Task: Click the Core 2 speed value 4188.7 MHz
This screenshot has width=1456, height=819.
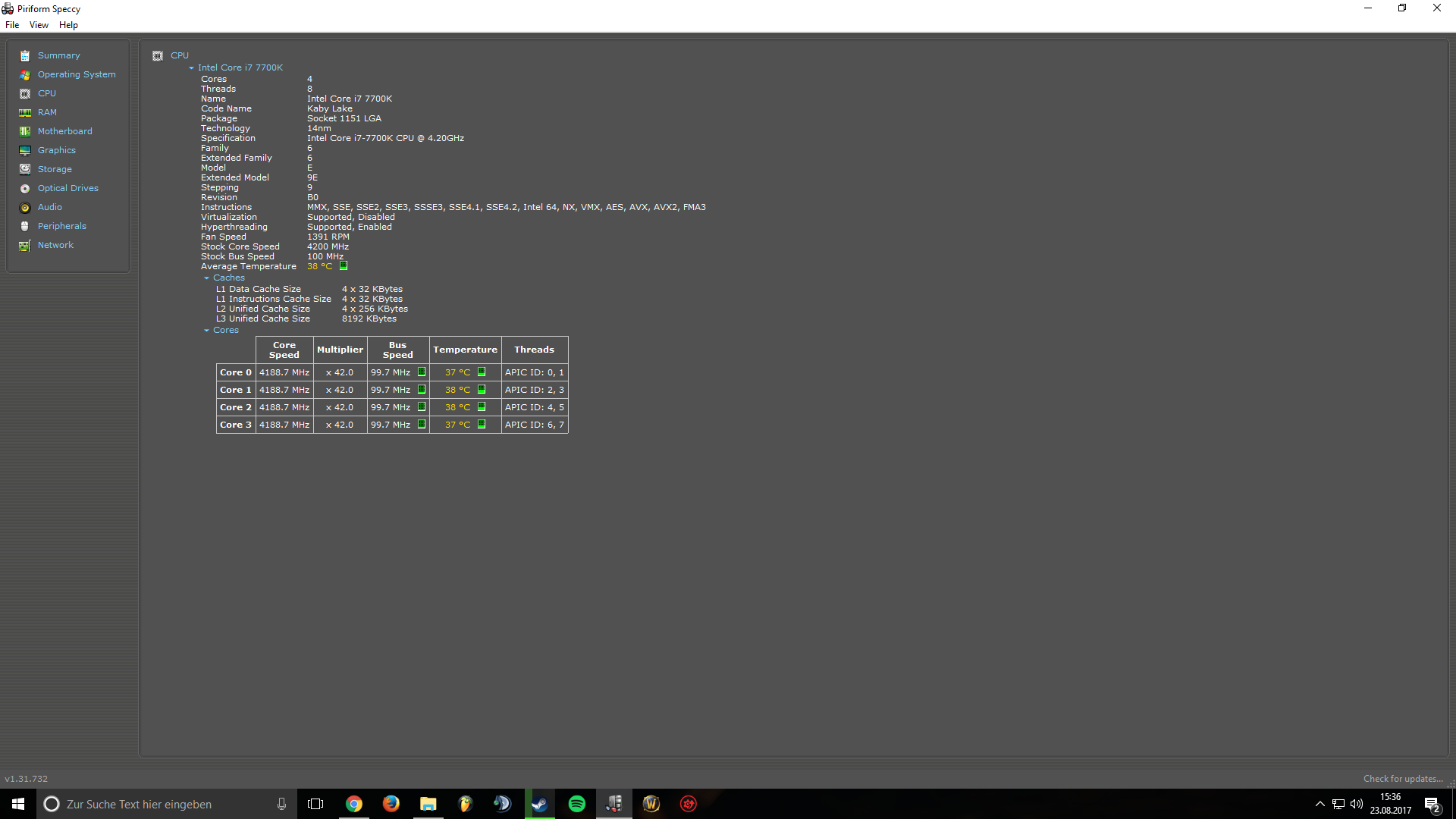Action: click(284, 407)
